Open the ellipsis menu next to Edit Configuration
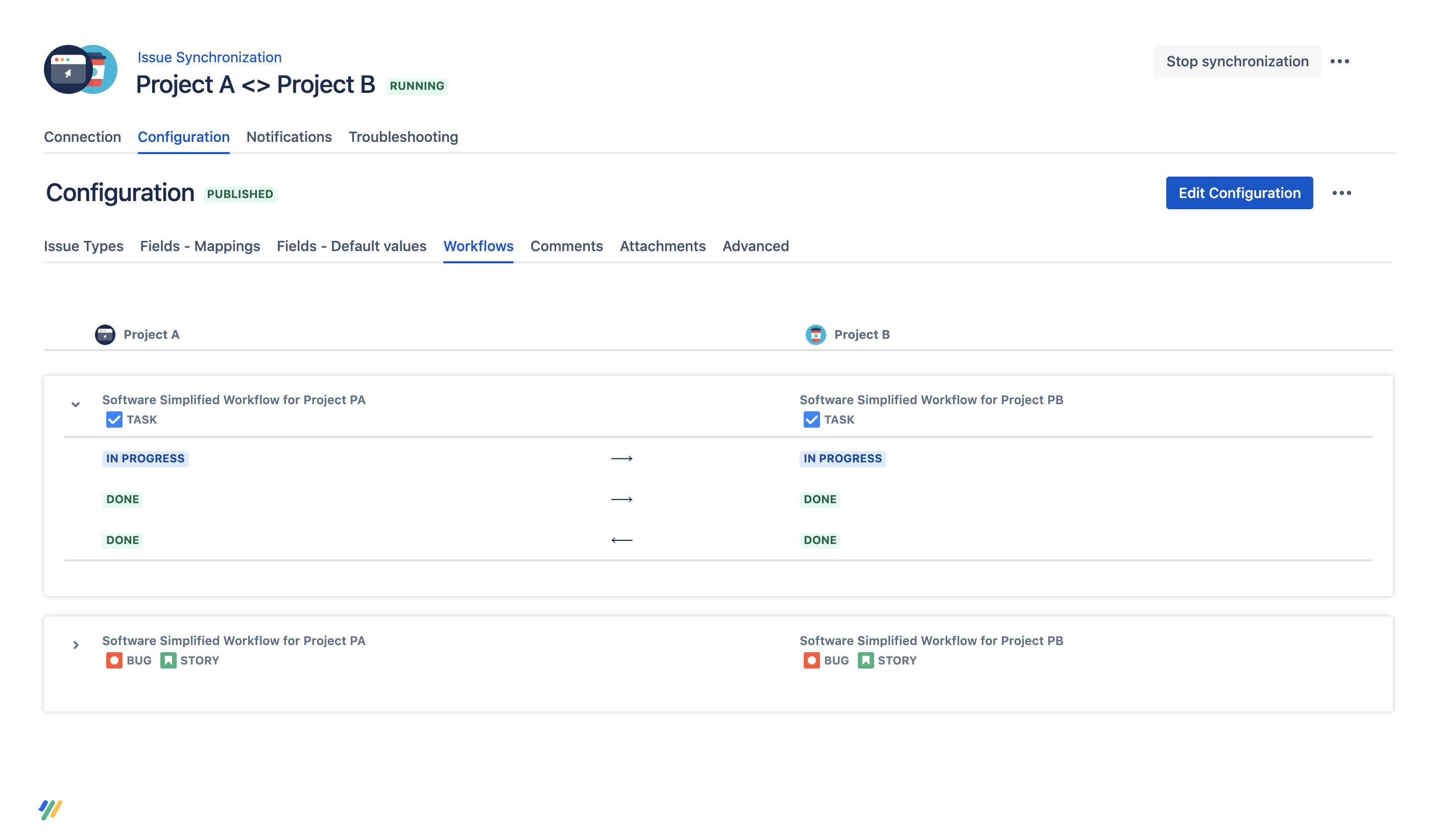 click(1342, 193)
